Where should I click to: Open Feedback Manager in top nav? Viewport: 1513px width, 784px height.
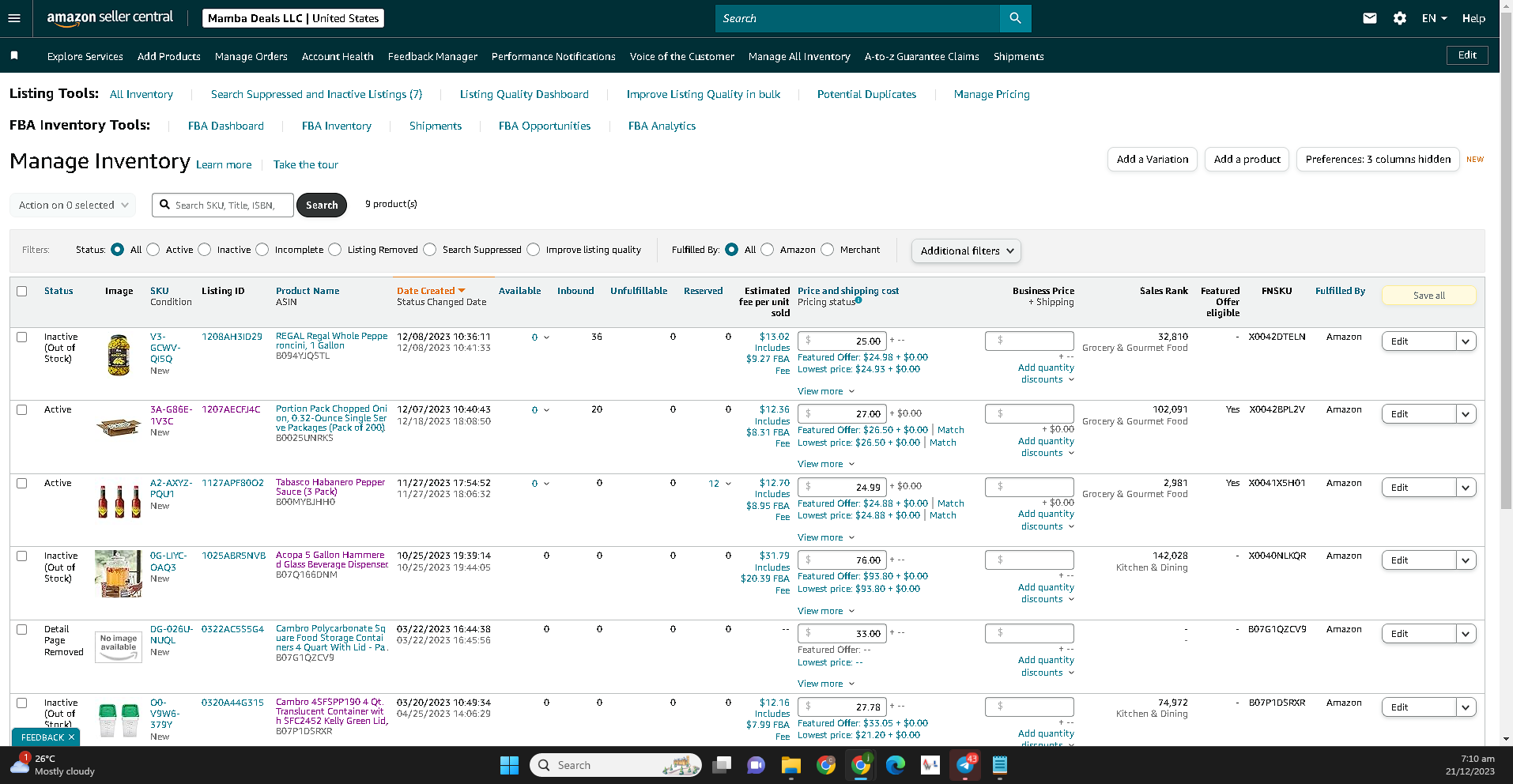pyautogui.click(x=432, y=56)
